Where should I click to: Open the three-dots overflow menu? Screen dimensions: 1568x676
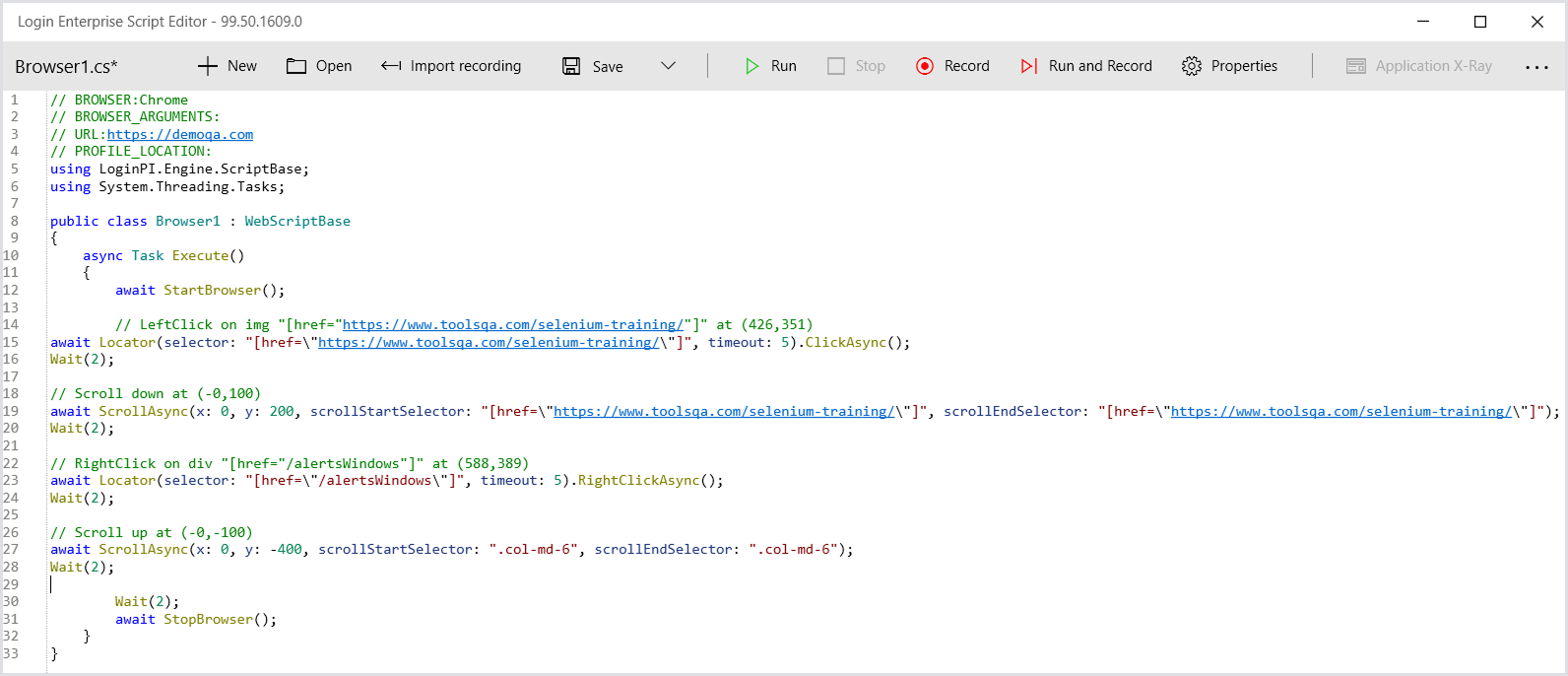coord(1536,67)
